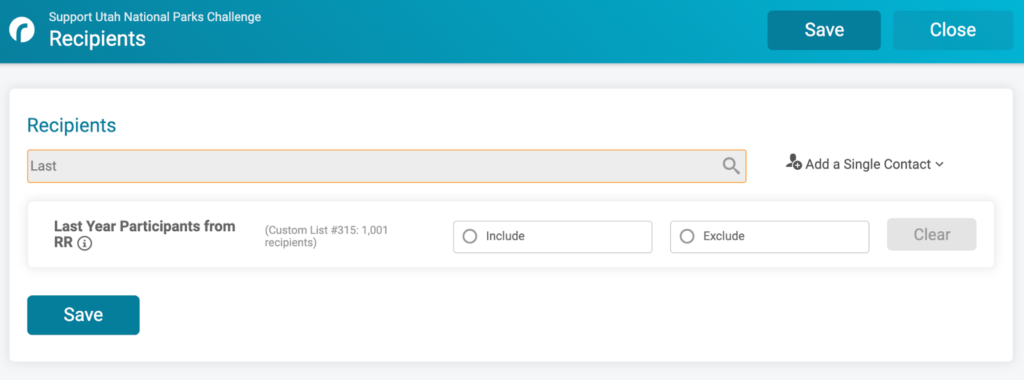Open the info icon beside RR
Image resolution: width=1024 pixels, height=380 pixels.
coord(84,244)
